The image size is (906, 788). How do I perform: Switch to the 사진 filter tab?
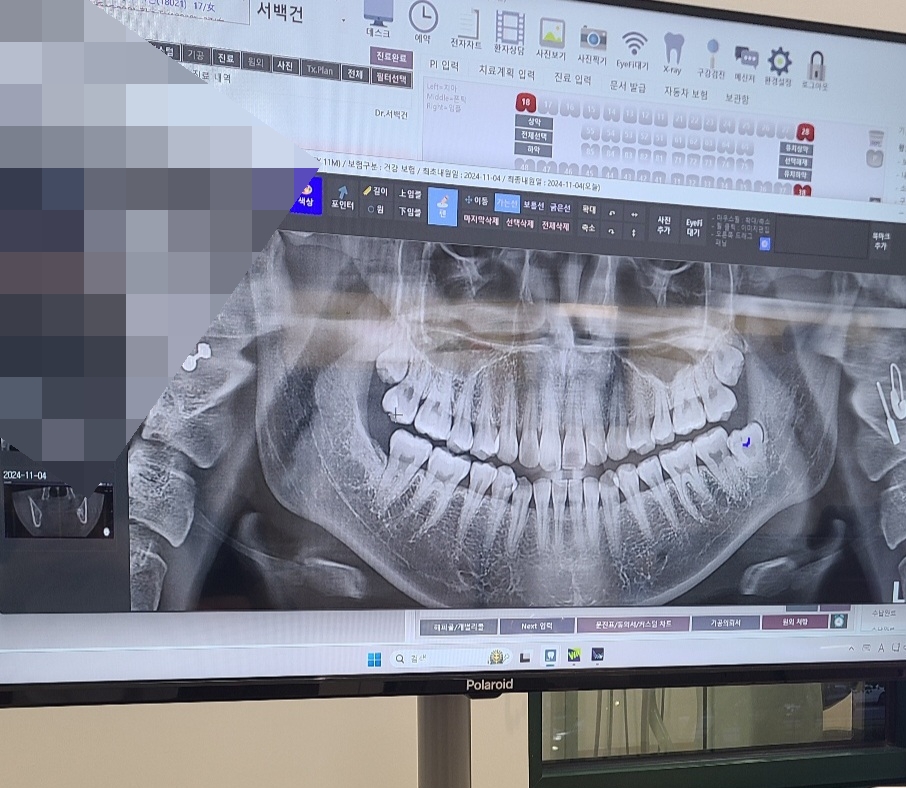284,65
